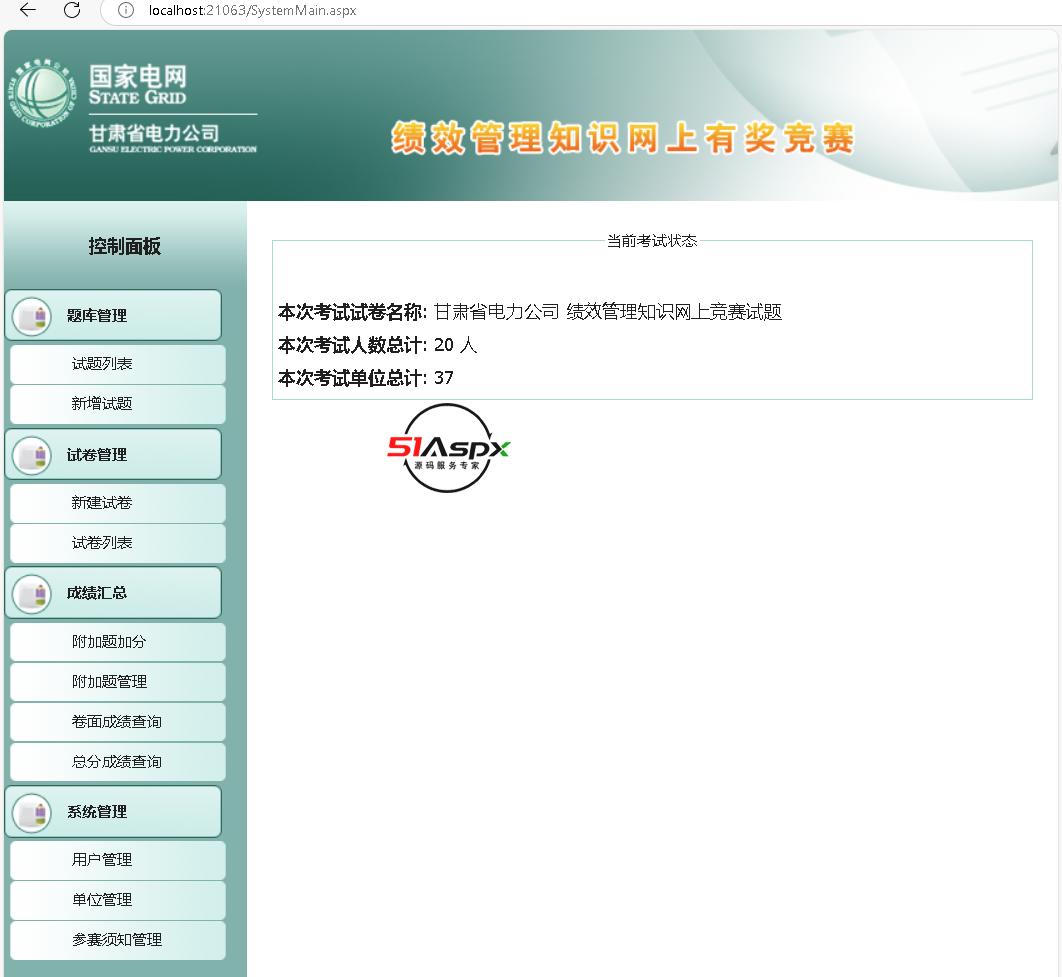This screenshot has width=1062, height=977.
Task: Click the localhost address bar URL
Action: pyautogui.click(x=252, y=10)
